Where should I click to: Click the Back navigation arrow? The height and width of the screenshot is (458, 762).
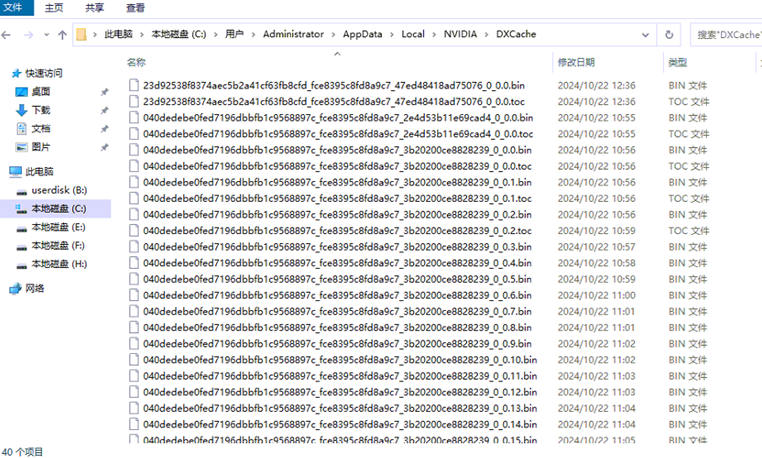[x=8, y=35]
